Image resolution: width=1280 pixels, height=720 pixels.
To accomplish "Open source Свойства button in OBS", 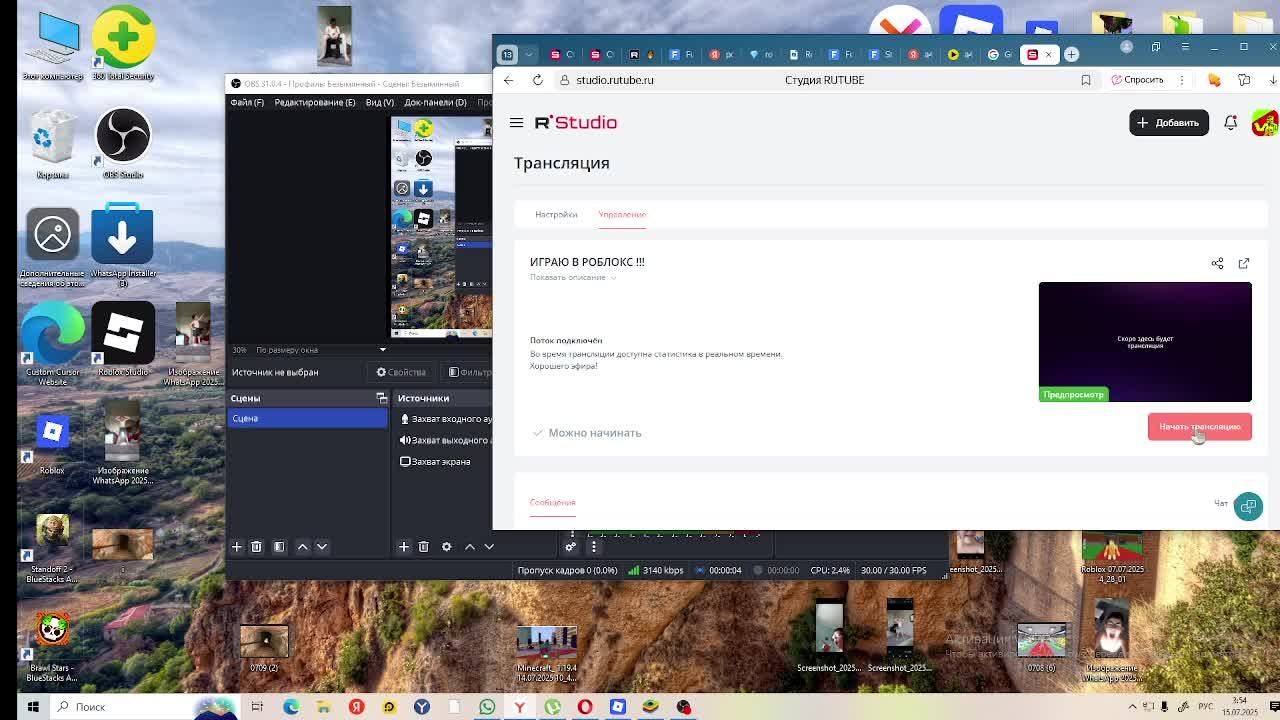I will [x=401, y=372].
